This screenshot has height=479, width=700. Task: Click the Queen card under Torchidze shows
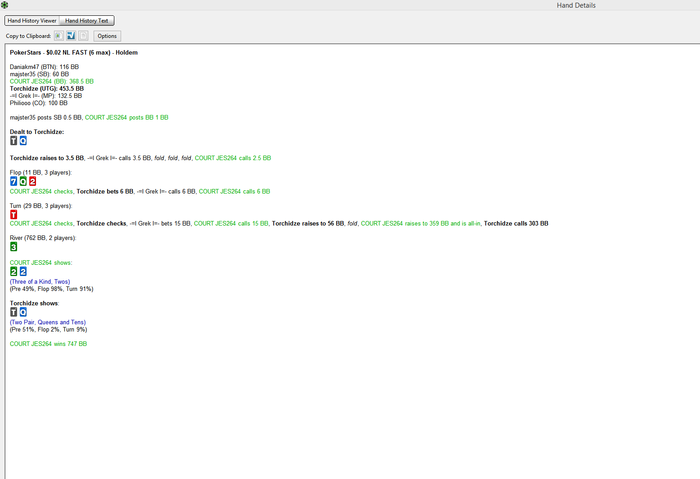click(x=23, y=312)
